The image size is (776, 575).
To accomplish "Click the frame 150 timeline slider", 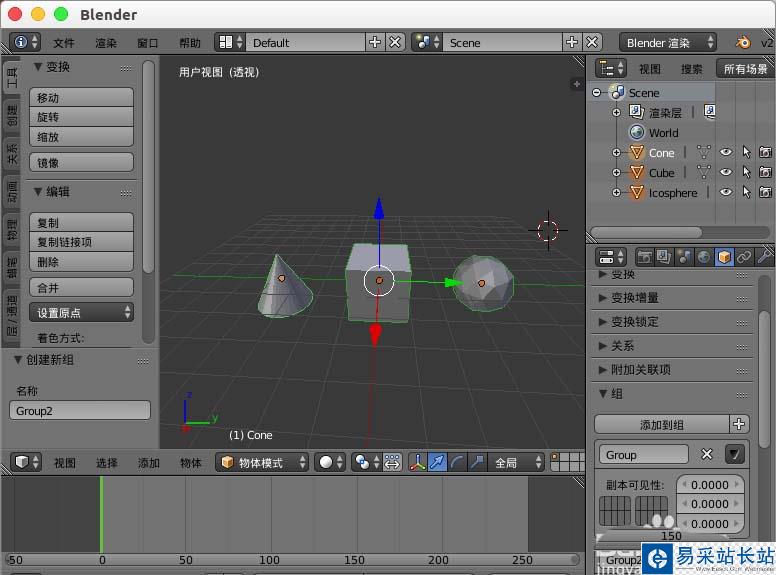I will pyautogui.click(x=671, y=536).
